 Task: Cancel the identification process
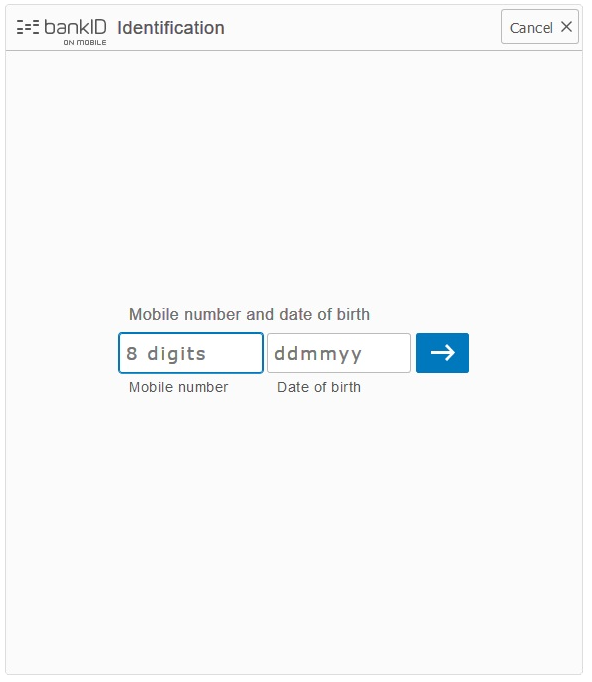tap(540, 27)
